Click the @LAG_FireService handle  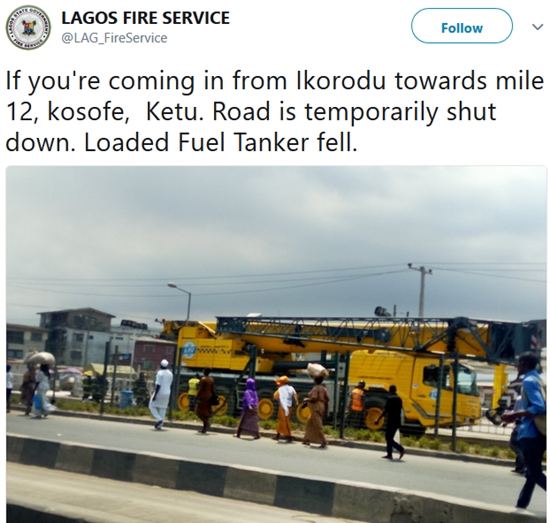pyautogui.click(x=114, y=38)
